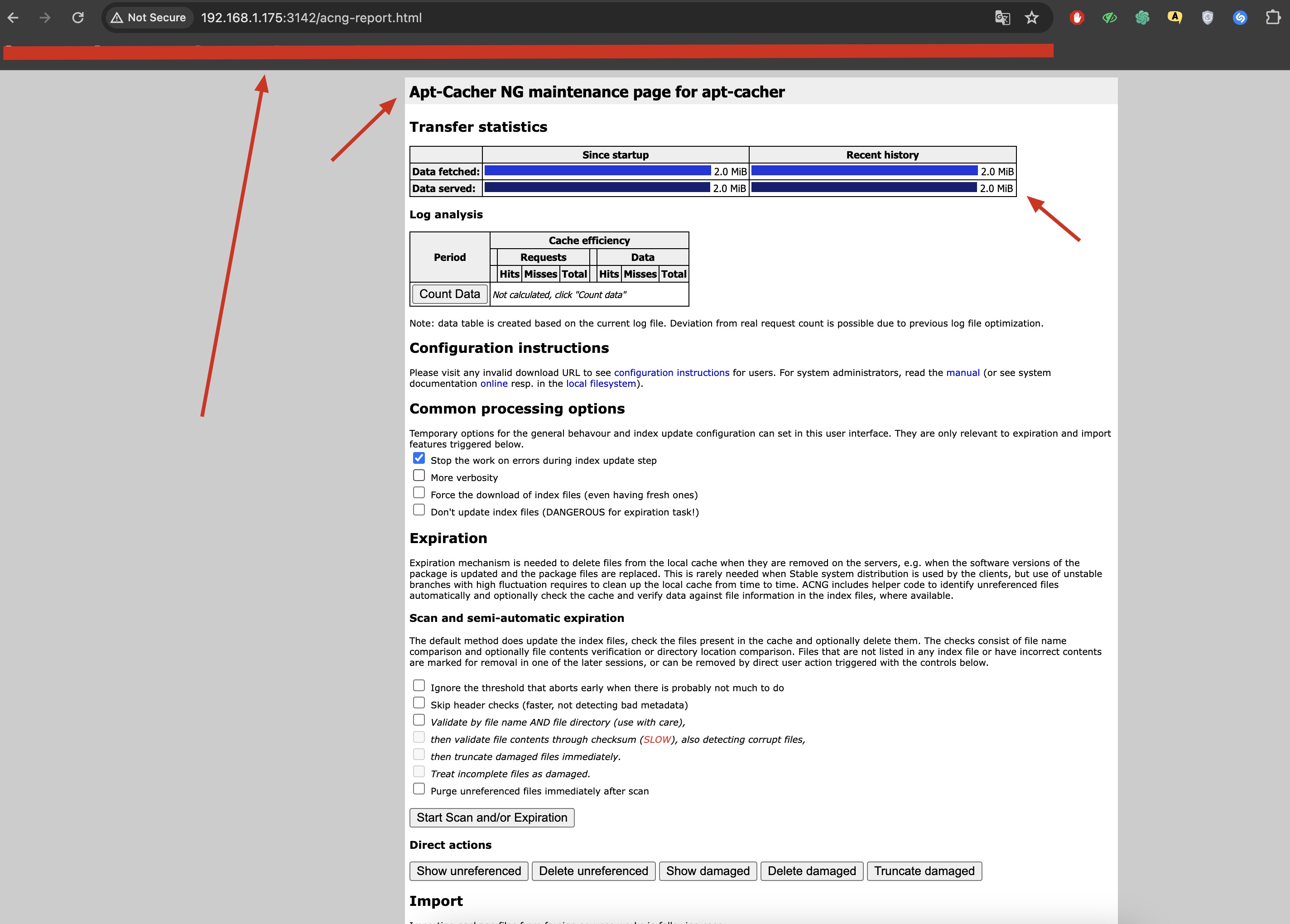Click the Since startup column header
This screenshot has width=1290, height=924.
pyautogui.click(x=616, y=154)
